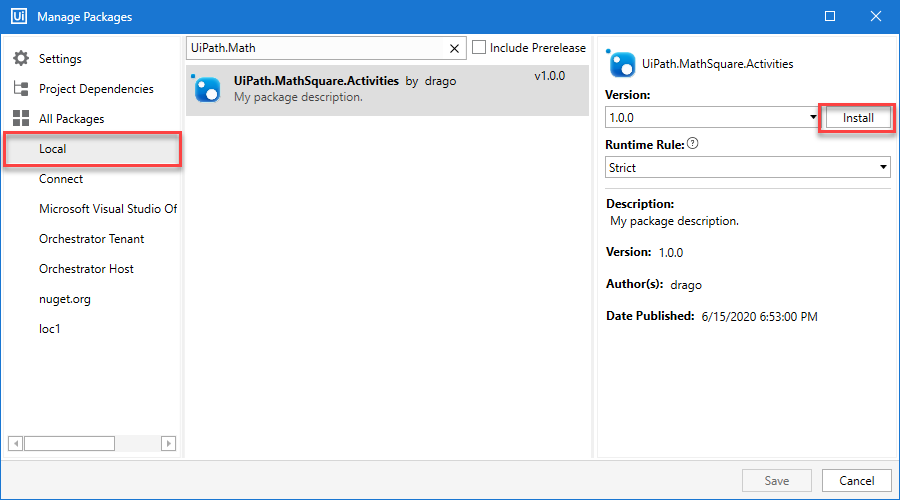Toggle the Include Prerelease checkbox
The height and width of the screenshot is (500, 900).
(479, 47)
